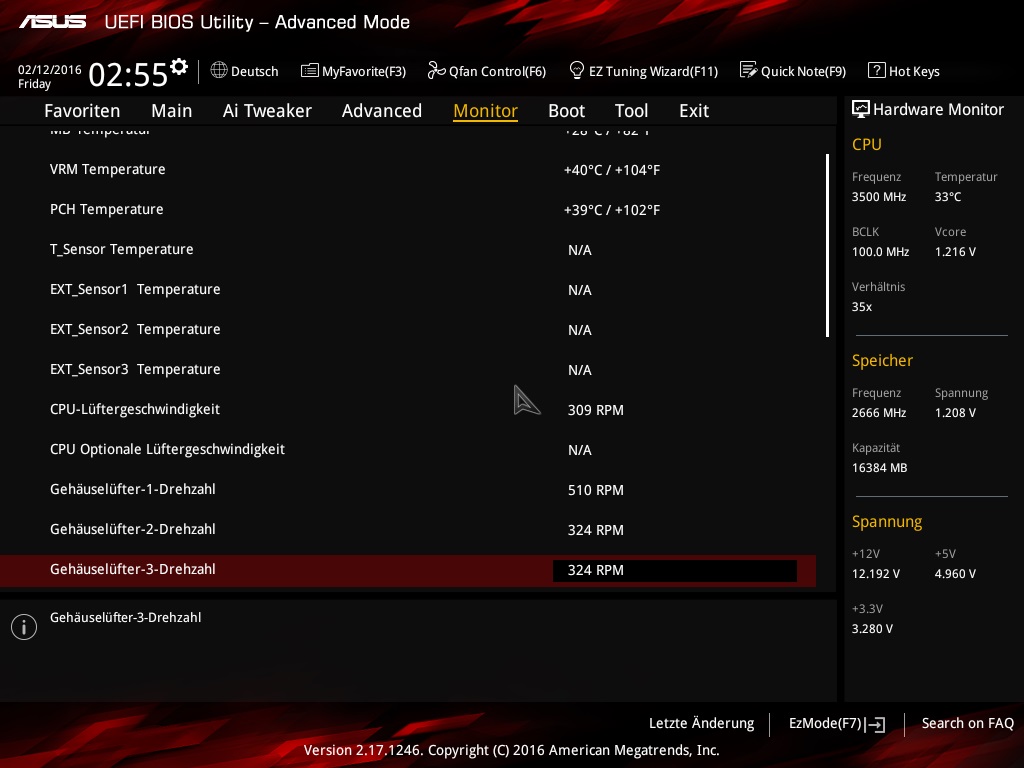
Task: Click the 510 RPM chassis fan value
Action: coord(596,490)
